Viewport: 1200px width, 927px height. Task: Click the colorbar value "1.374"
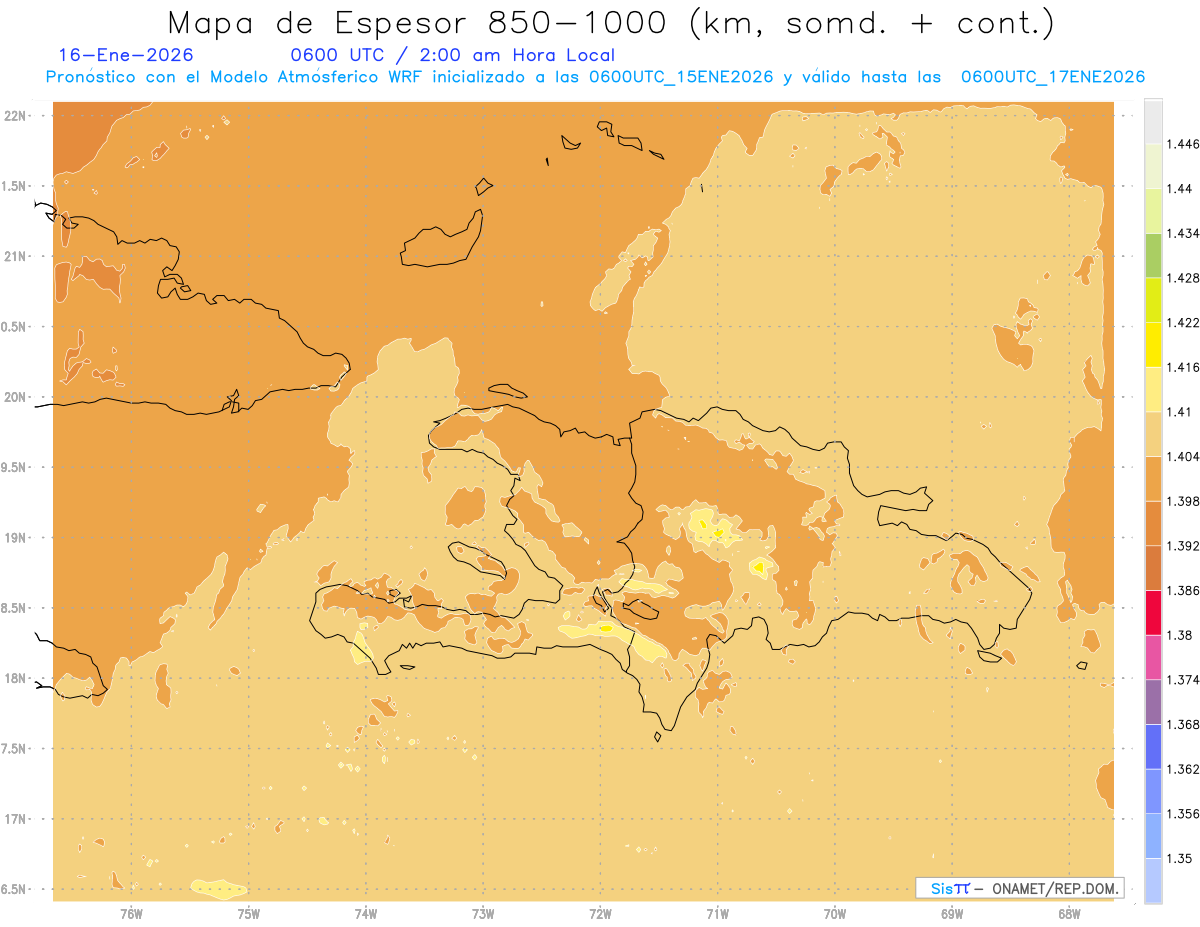tap(1184, 680)
